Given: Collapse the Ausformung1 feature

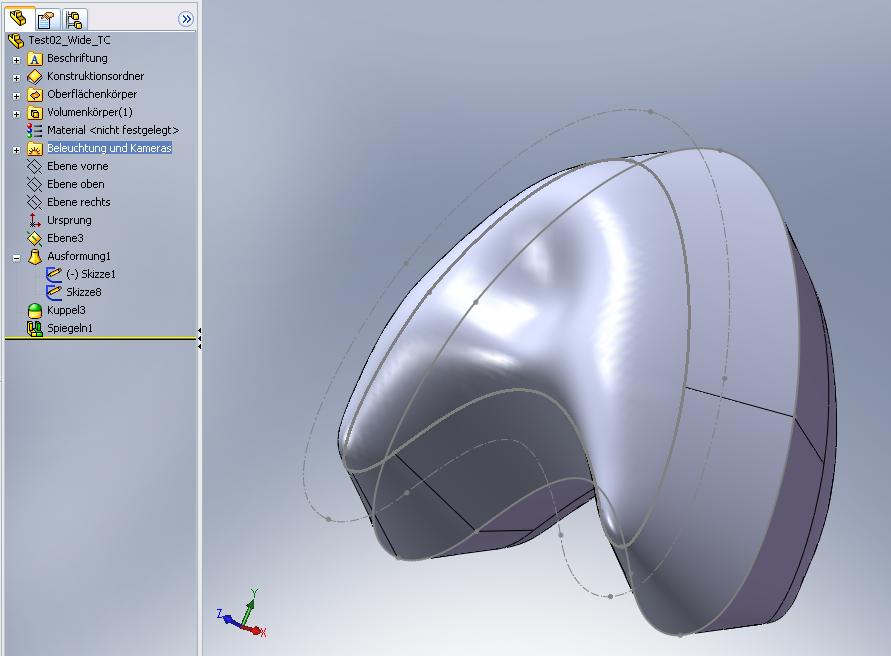Looking at the screenshot, I should [x=16, y=258].
